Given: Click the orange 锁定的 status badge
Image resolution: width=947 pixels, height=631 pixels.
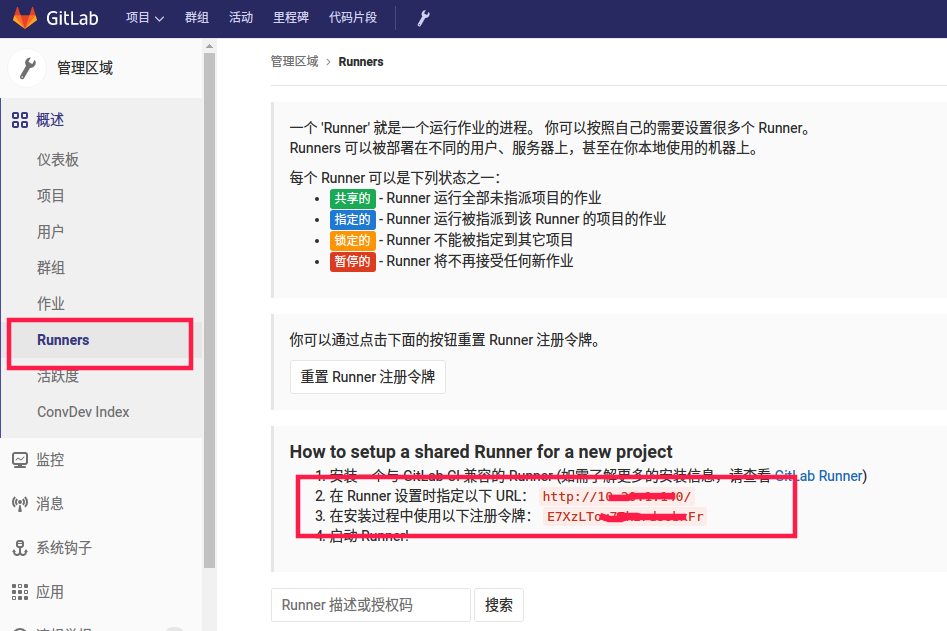Looking at the screenshot, I should [353, 241].
